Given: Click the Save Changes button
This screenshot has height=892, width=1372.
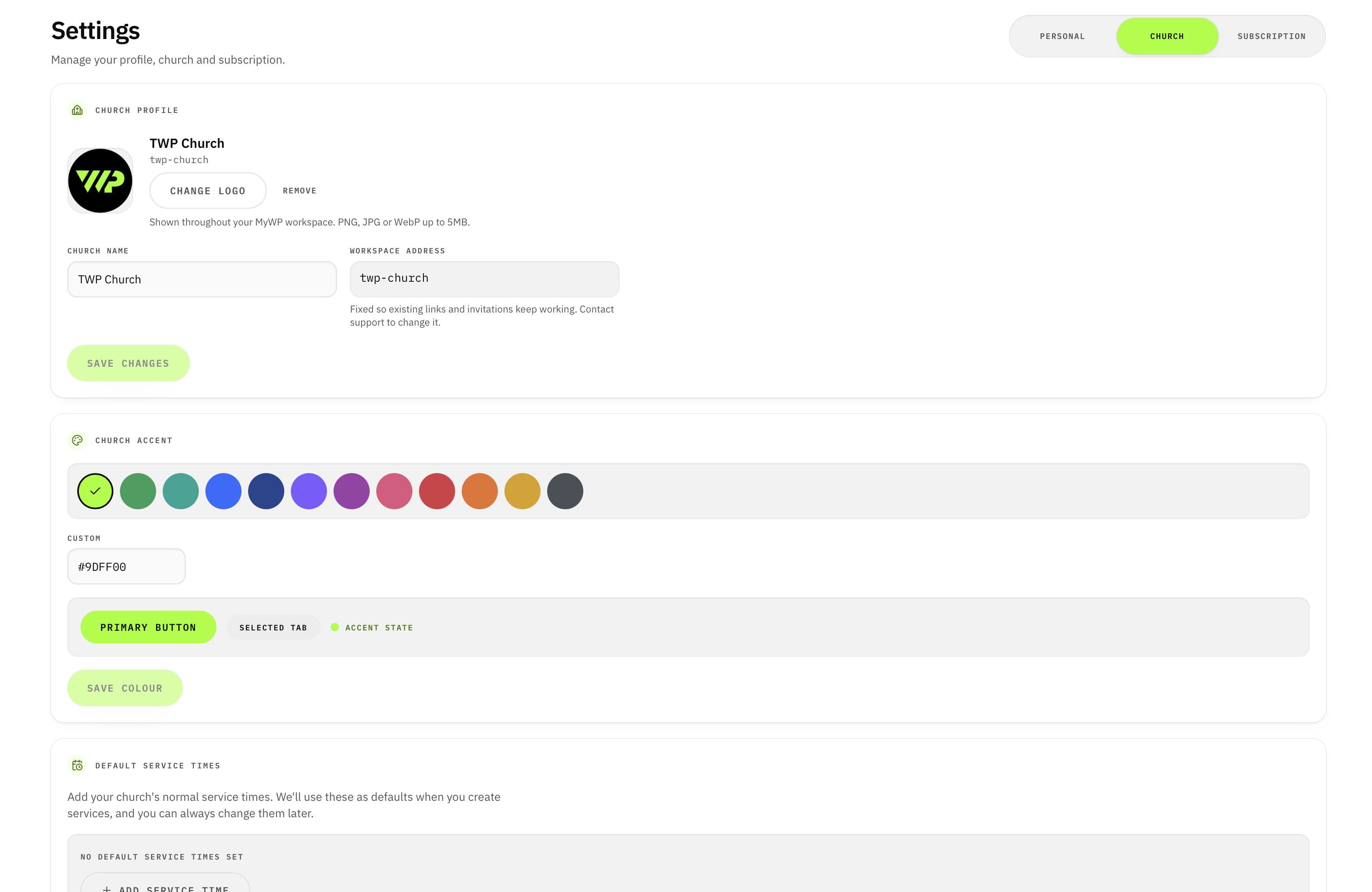Looking at the screenshot, I should [128, 363].
